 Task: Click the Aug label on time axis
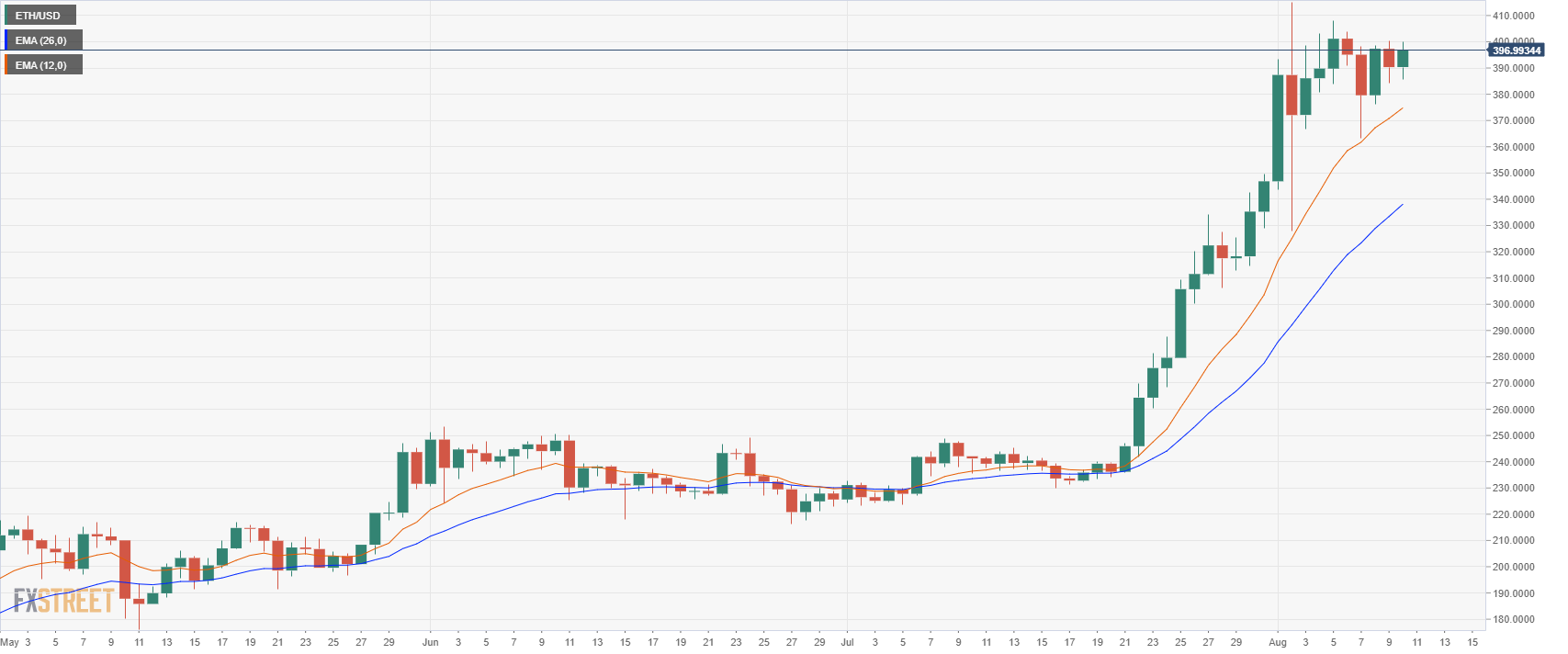(x=1277, y=642)
